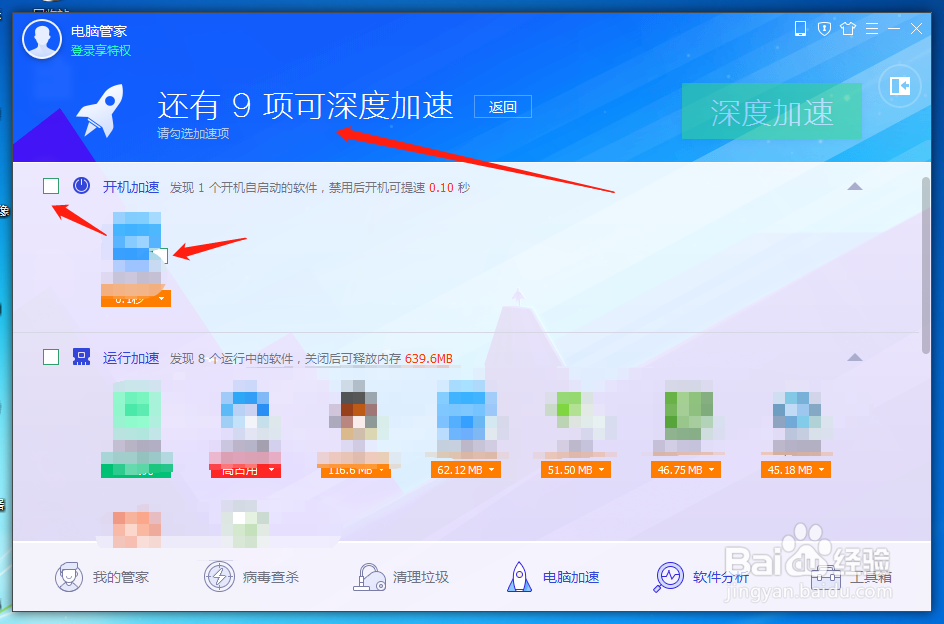The width and height of the screenshot is (944, 624).
Task: Open the main menu hamburger icon
Action: pos(872,29)
